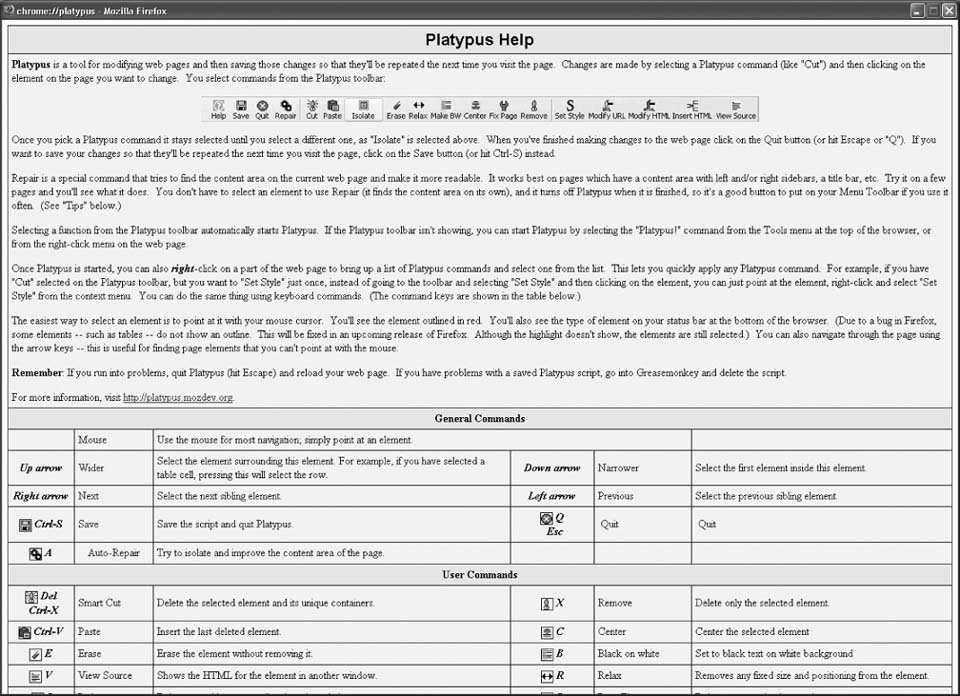The image size is (960, 696).
Task: Click the Quit icon in the Platypus toolbar
Action: (262, 109)
